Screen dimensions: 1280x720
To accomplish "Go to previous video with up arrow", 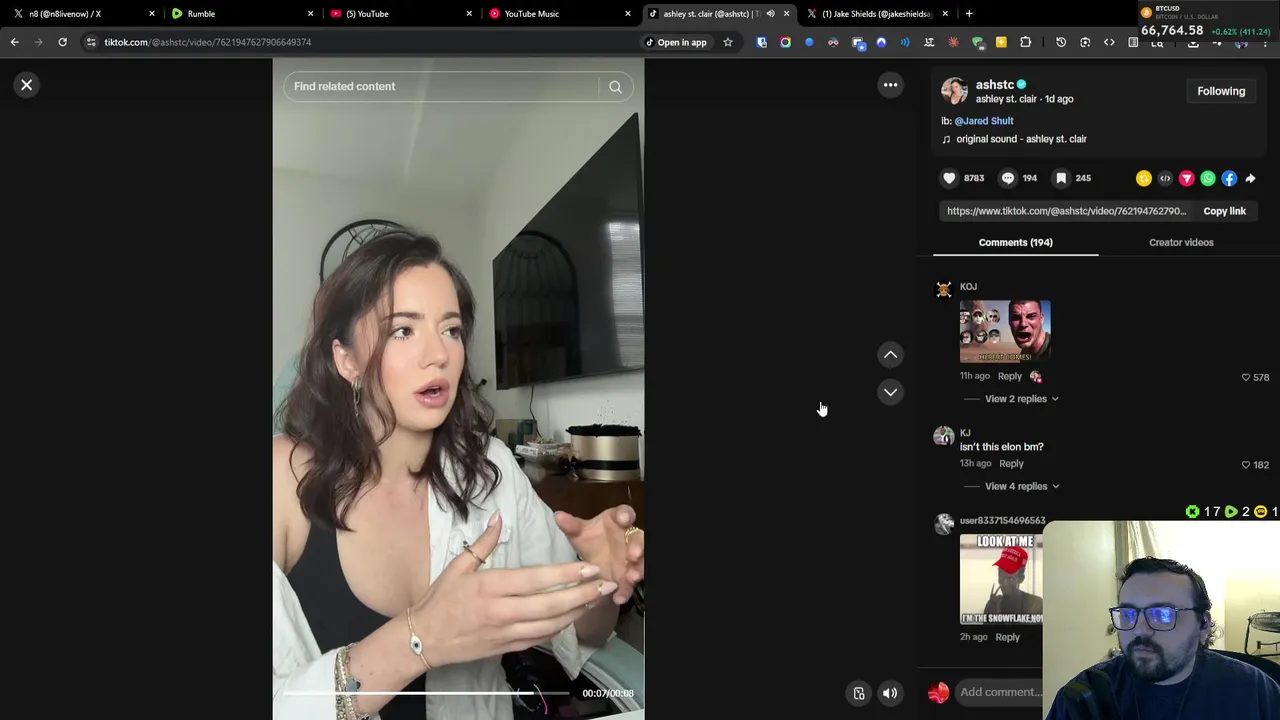I will click(890, 355).
